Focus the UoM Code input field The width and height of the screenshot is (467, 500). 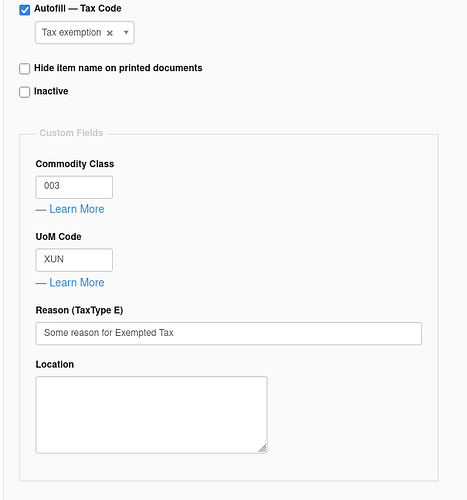74,260
